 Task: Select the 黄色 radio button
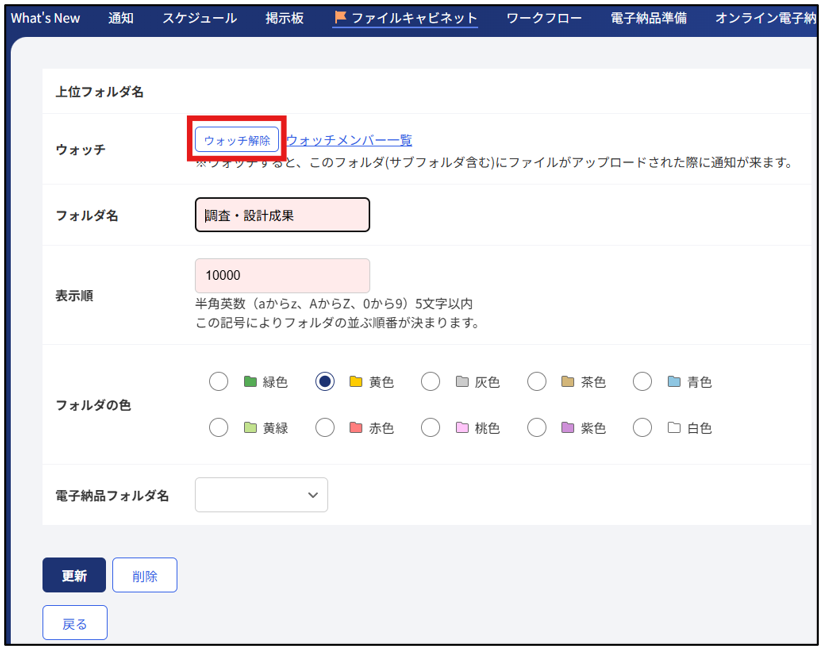(325, 382)
